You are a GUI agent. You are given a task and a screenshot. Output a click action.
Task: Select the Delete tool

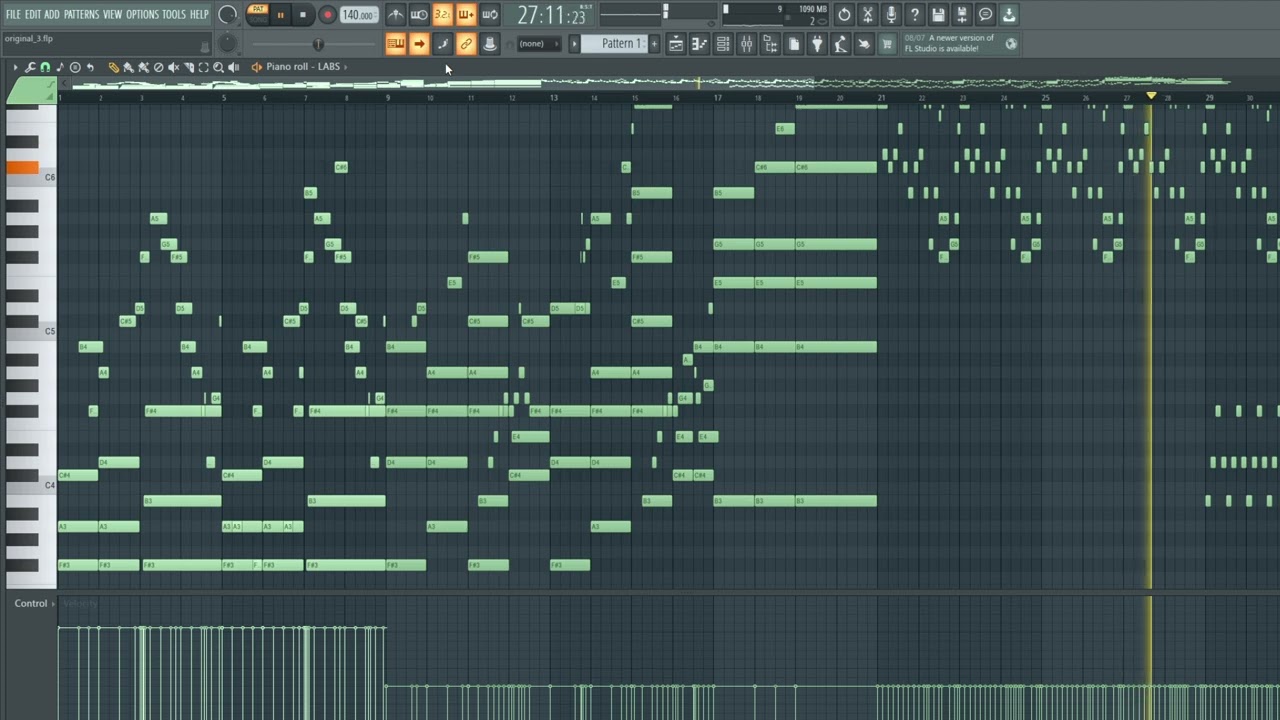pyautogui.click(x=158, y=67)
